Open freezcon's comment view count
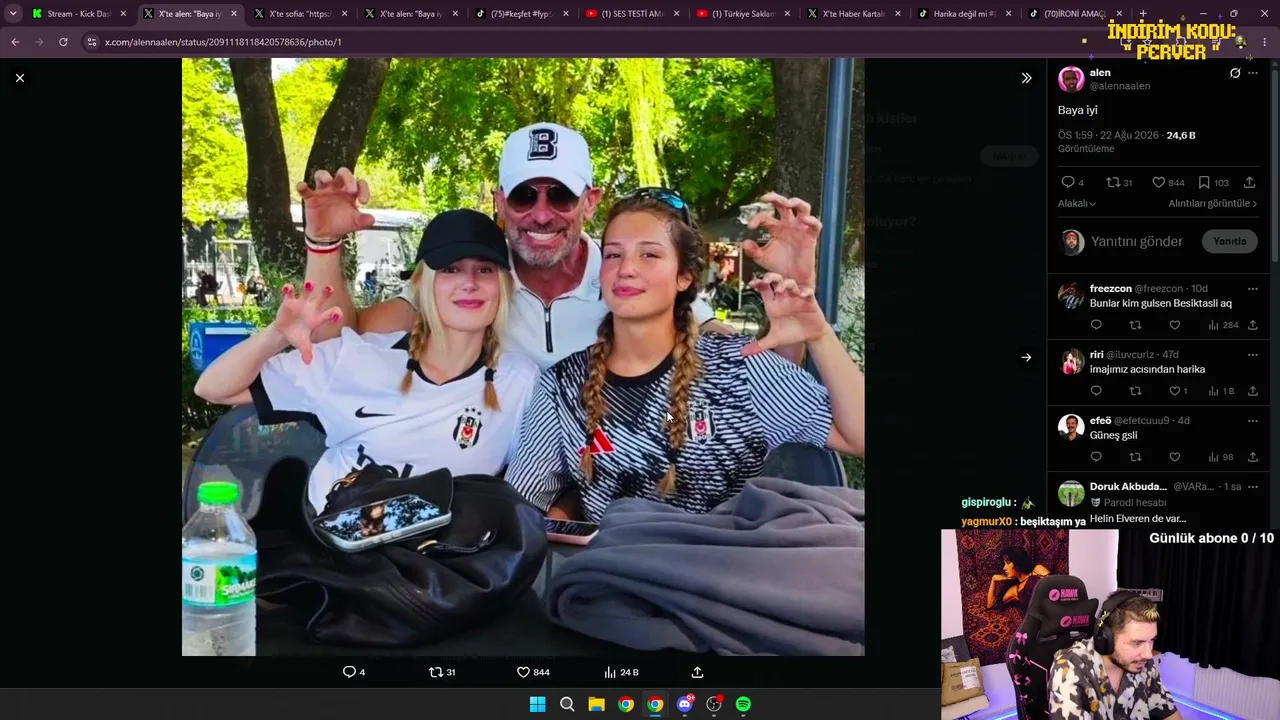Image resolution: width=1280 pixels, height=720 pixels. point(1223,325)
